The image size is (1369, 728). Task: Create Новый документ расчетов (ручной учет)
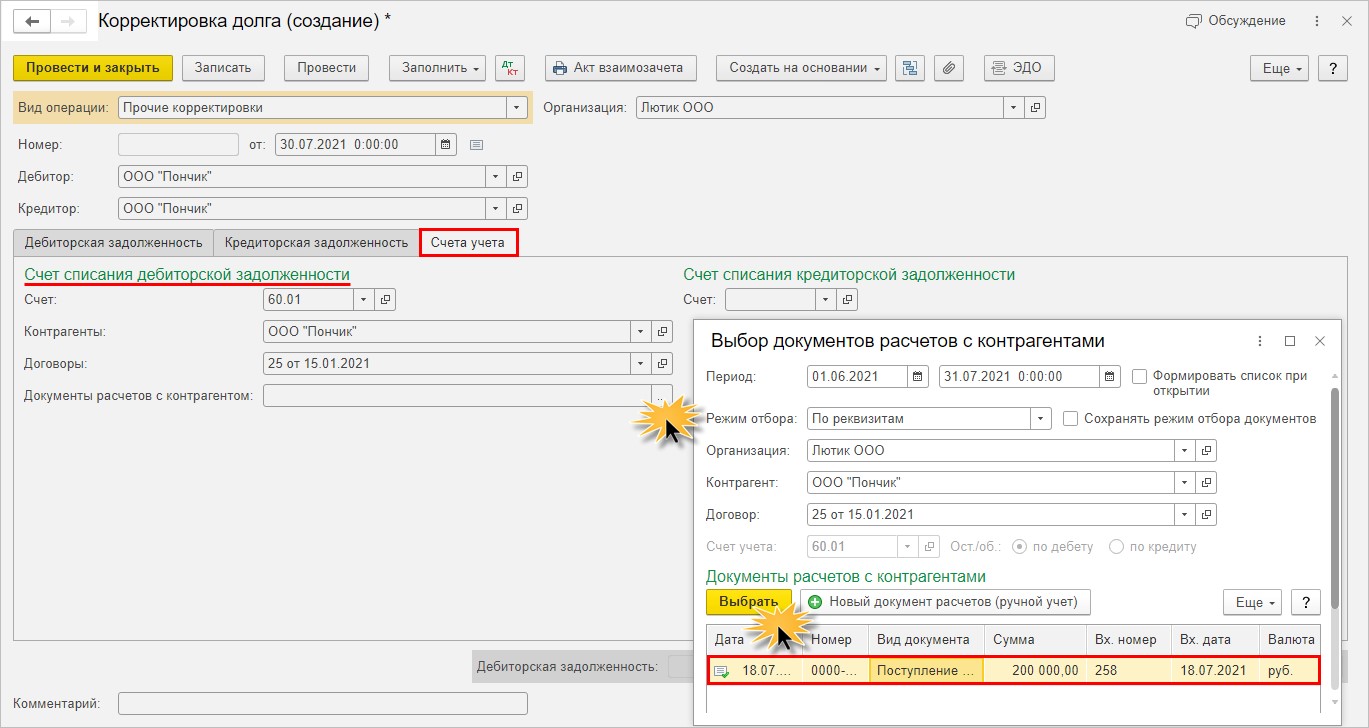tap(945, 602)
